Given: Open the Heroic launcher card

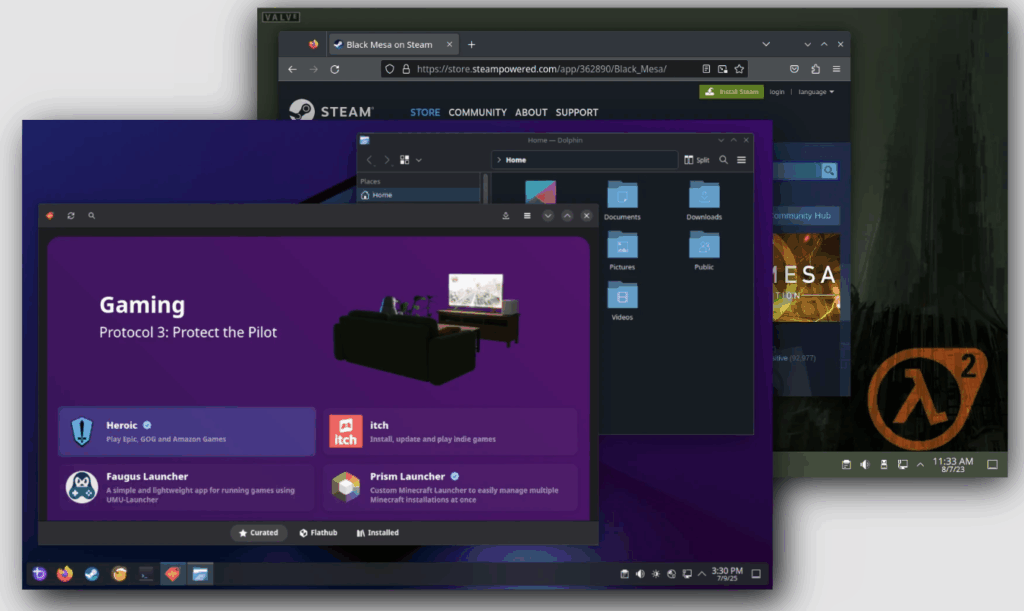Looking at the screenshot, I should coord(187,431).
